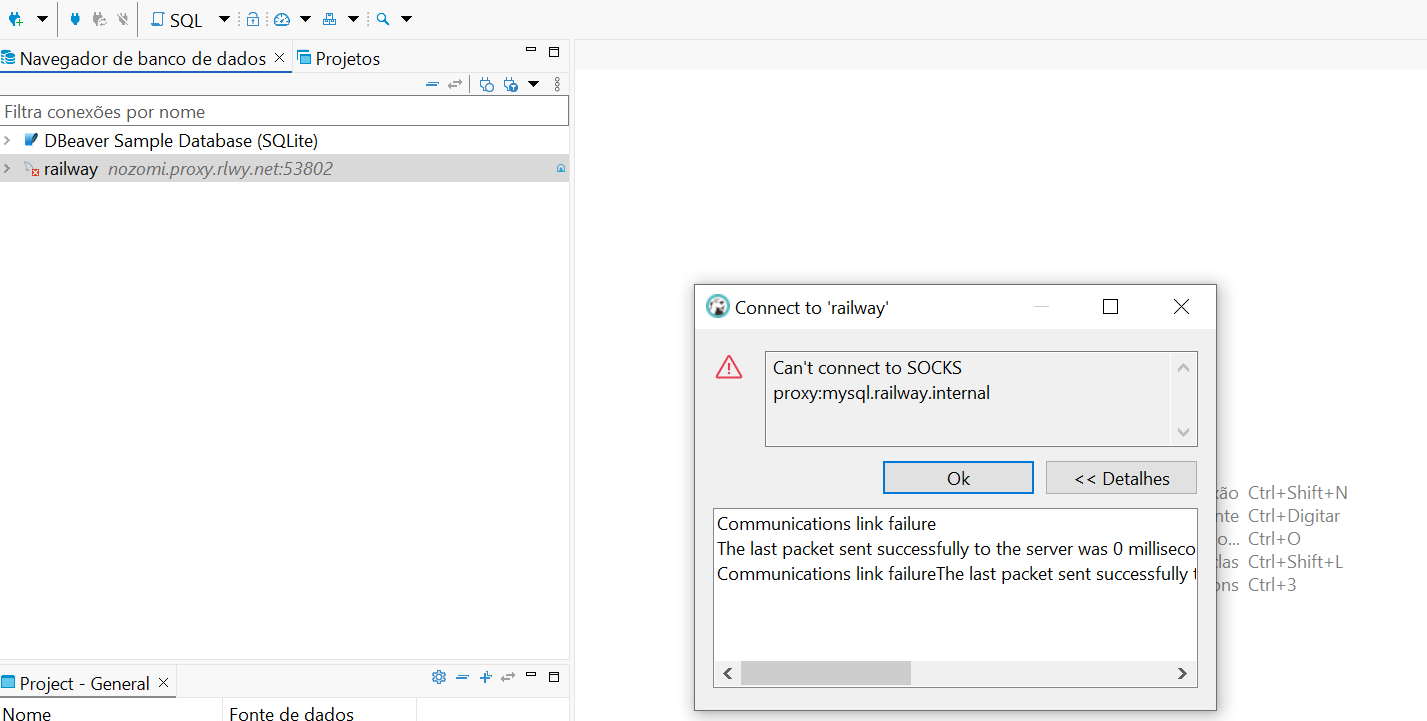This screenshot has height=721, width=1427.
Task: Click the magnifier search icon in toolbar
Action: (383, 19)
